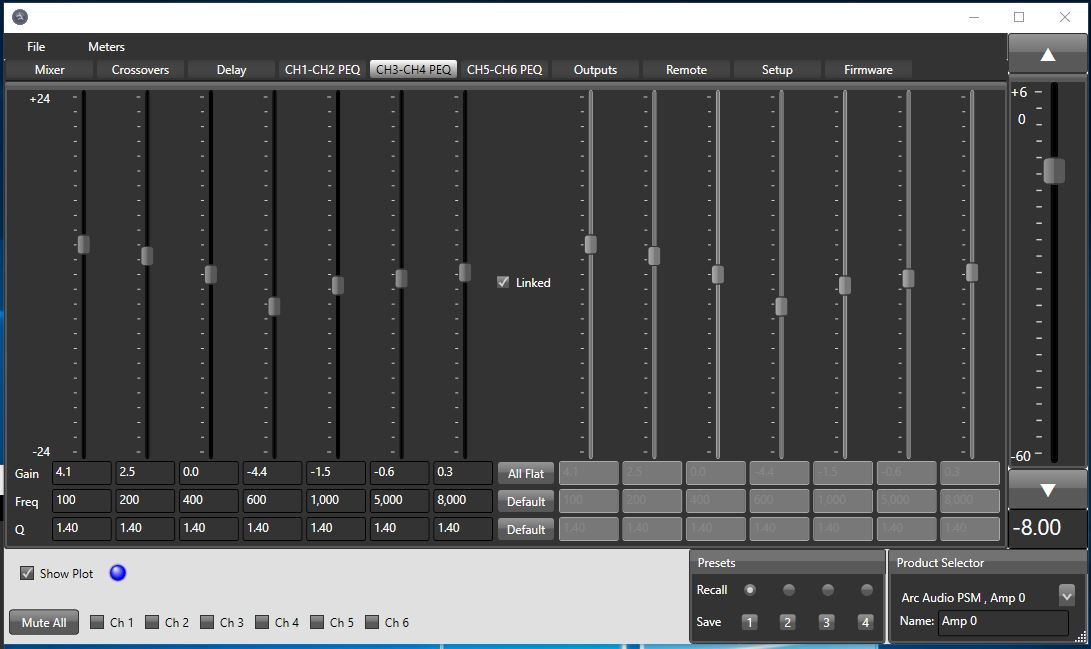Toggle the Show Plot checkbox

pos(27,573)
